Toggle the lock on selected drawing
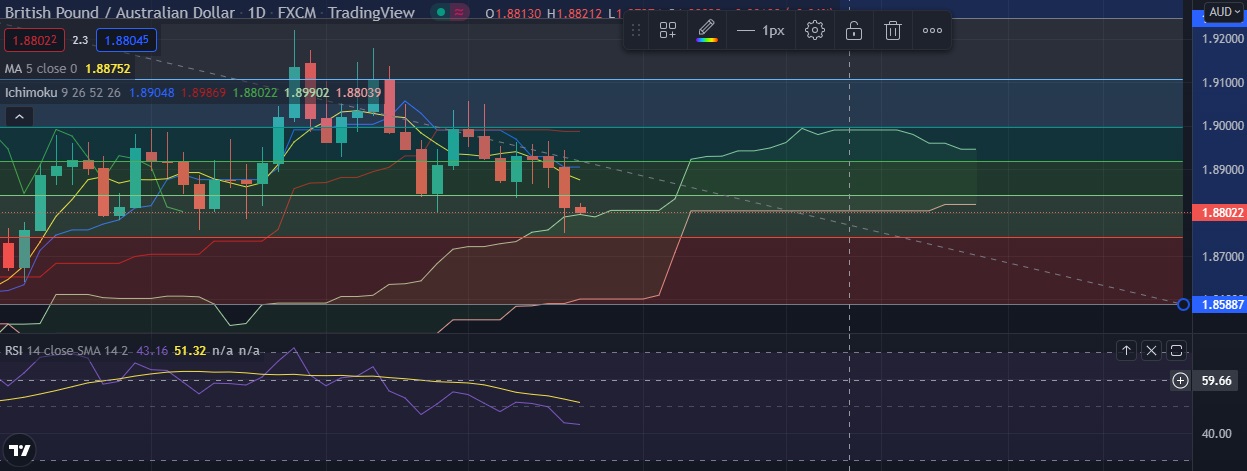1247x471 pixels. click(x=854, y=30)
